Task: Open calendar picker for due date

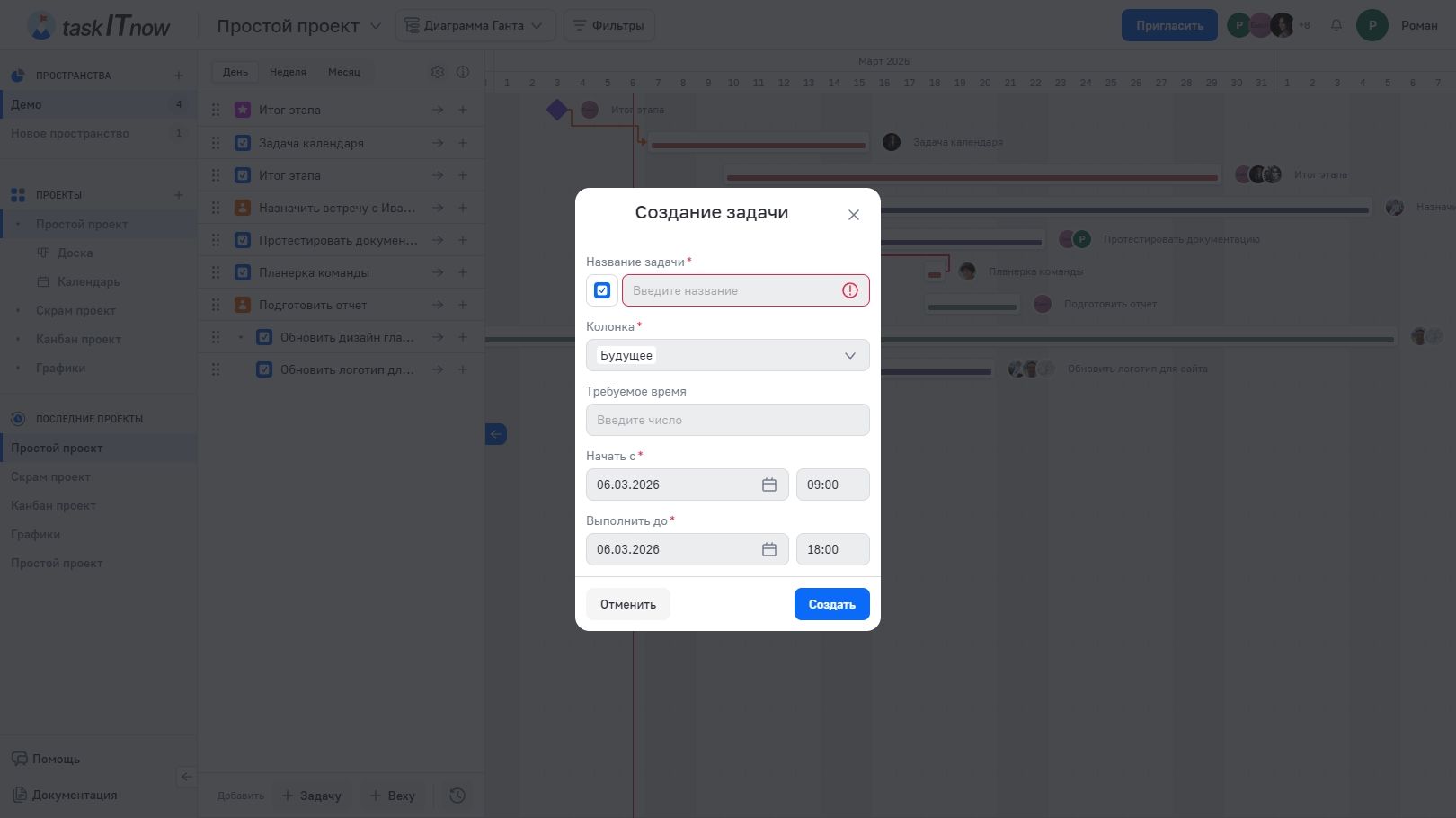Action: point(769,549)
